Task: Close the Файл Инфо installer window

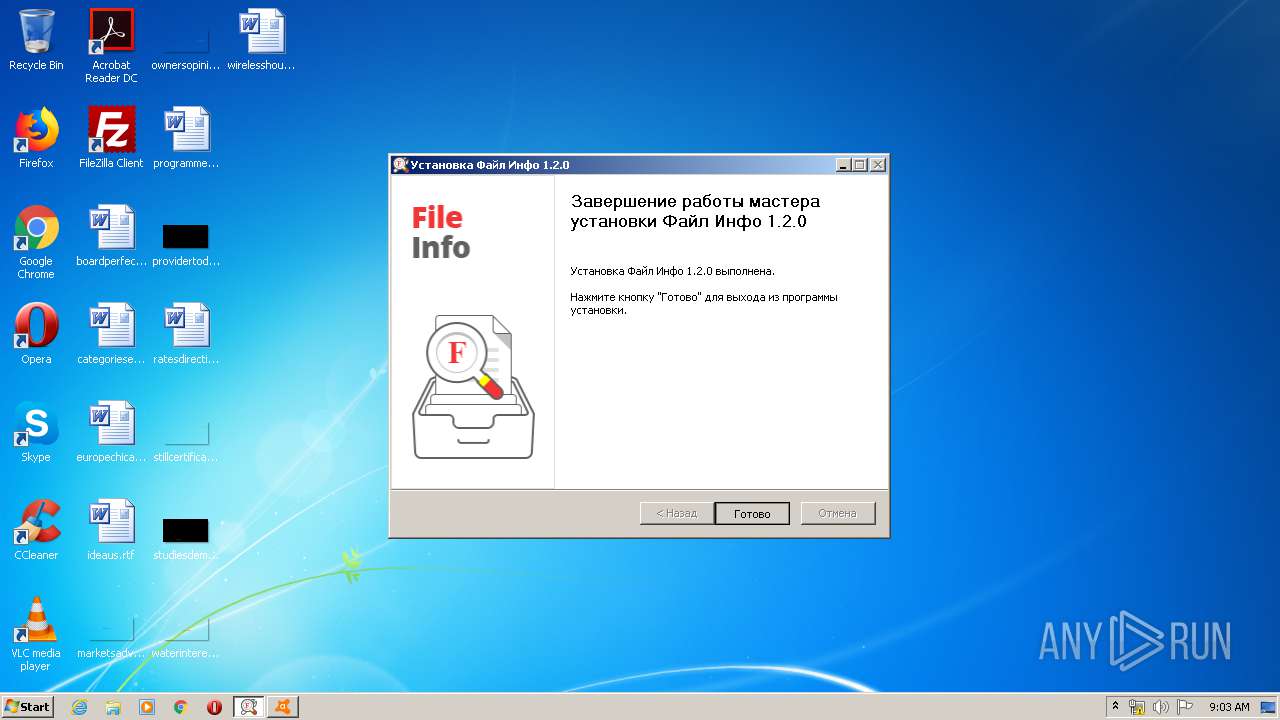Action: click(x=877, y=165)
